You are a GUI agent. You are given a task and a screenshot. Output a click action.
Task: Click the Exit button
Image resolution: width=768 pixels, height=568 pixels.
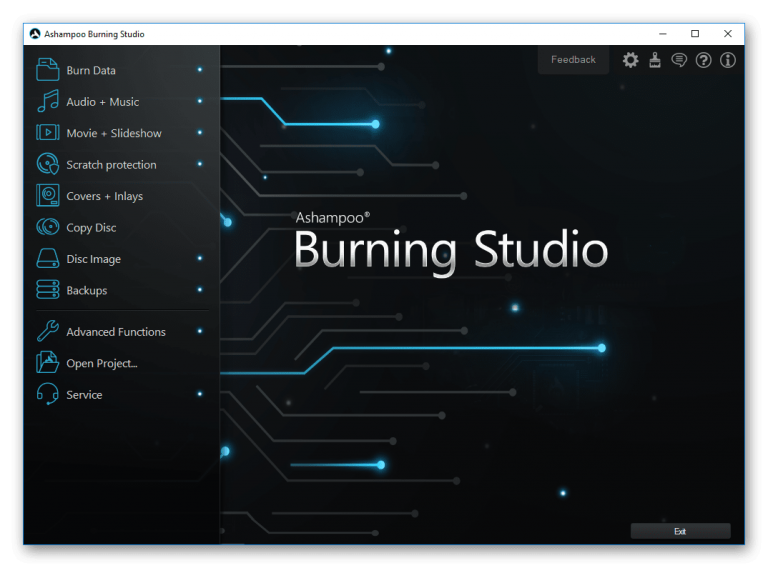[680, 531]
